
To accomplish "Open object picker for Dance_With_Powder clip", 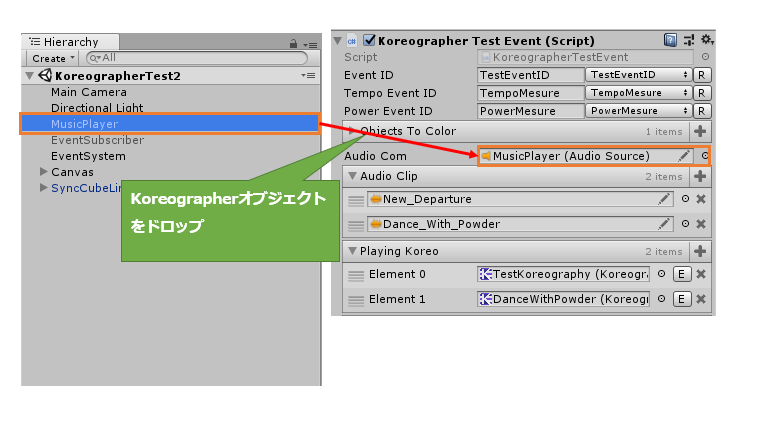I will (685, 223).
